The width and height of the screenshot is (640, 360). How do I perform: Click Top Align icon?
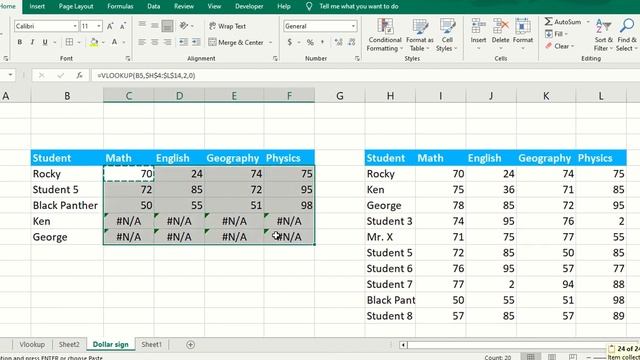pos(142,26)
